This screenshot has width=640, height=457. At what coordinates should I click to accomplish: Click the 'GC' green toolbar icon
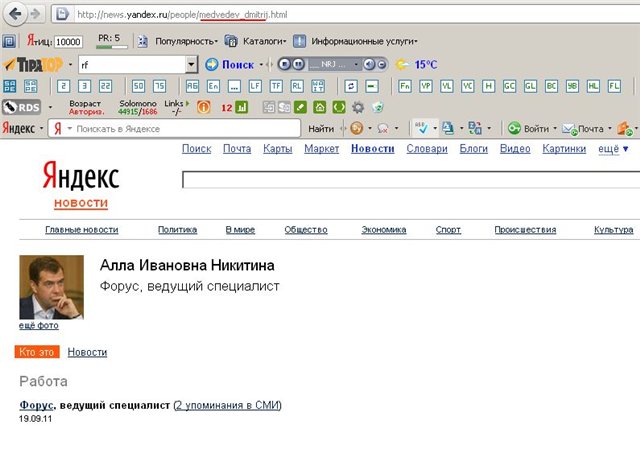509,86
